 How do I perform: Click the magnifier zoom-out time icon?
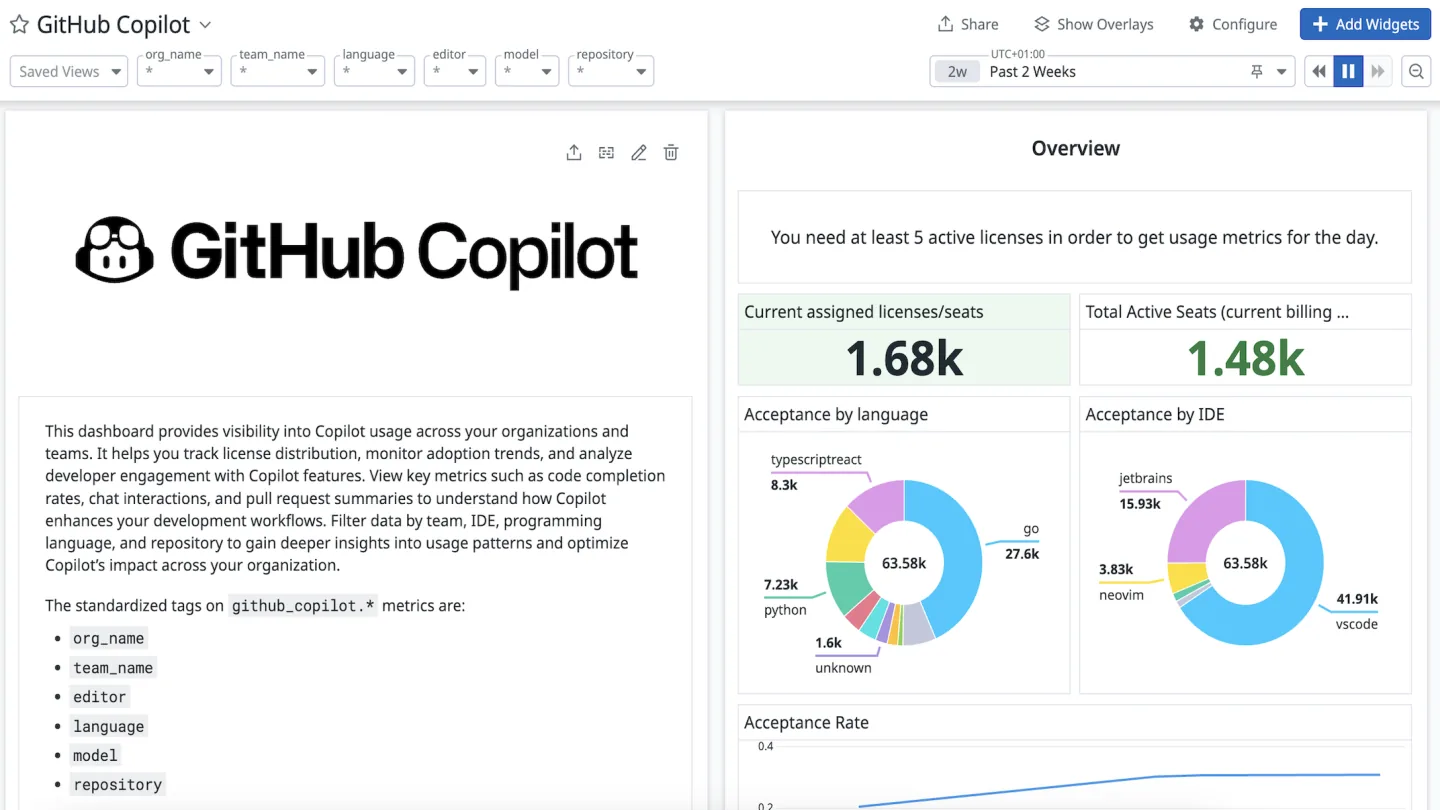(x=1416, y=71)
